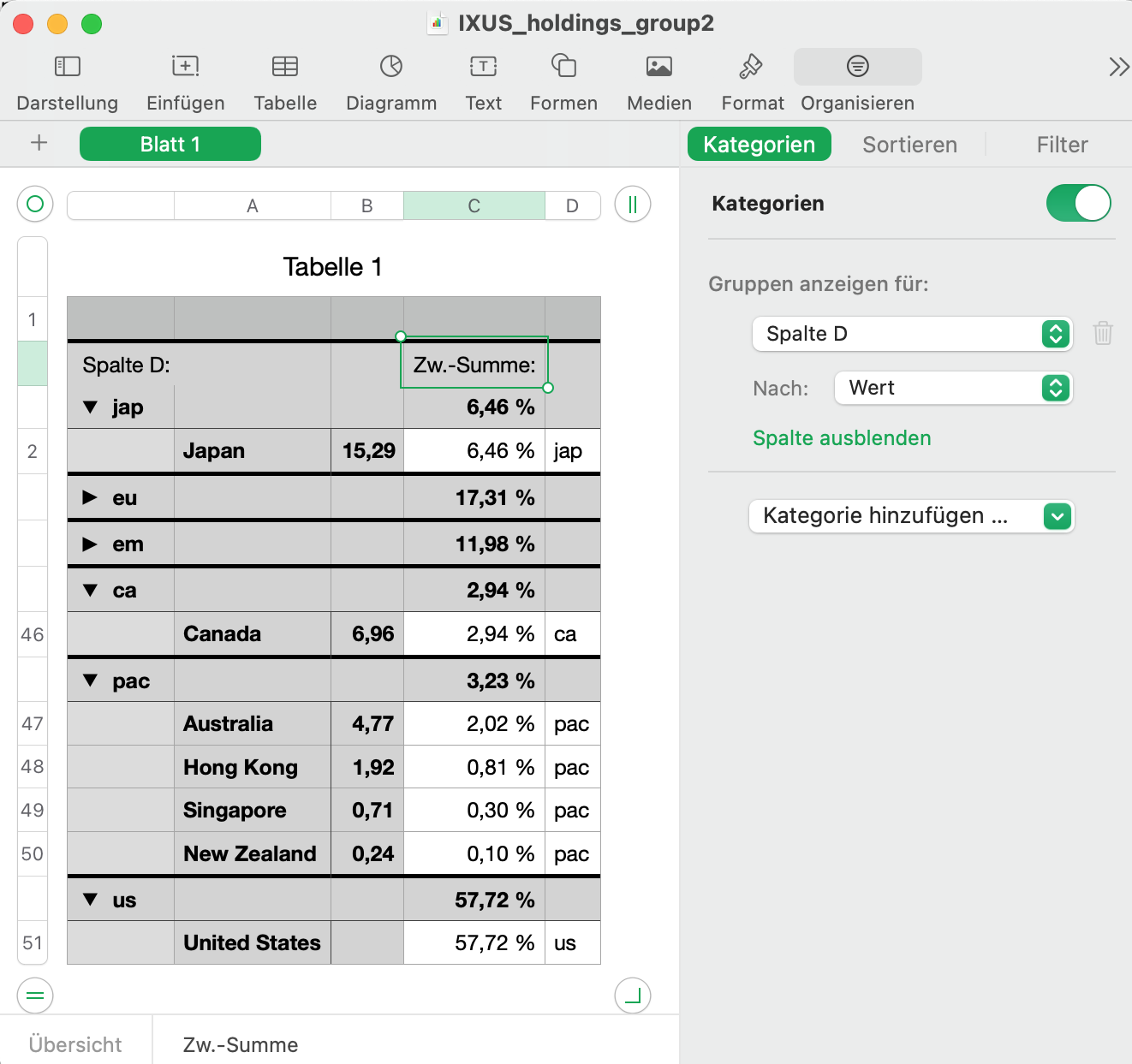Open the Medien media menu
This screenshot has width=1132, height=1064.
[658, 67]
